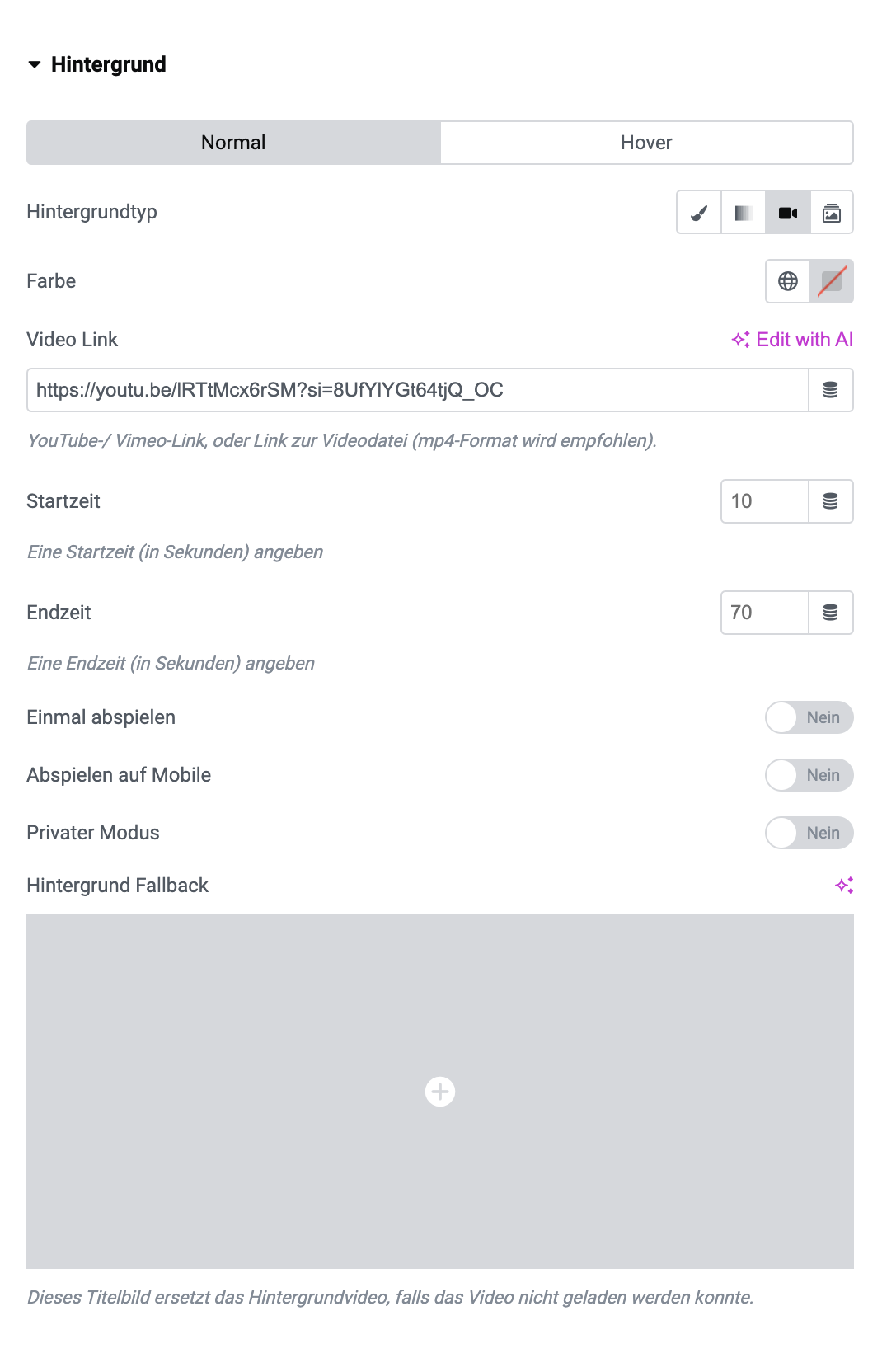
Task: Click into the Video Link URL field
Action: [x=418, y=390]
